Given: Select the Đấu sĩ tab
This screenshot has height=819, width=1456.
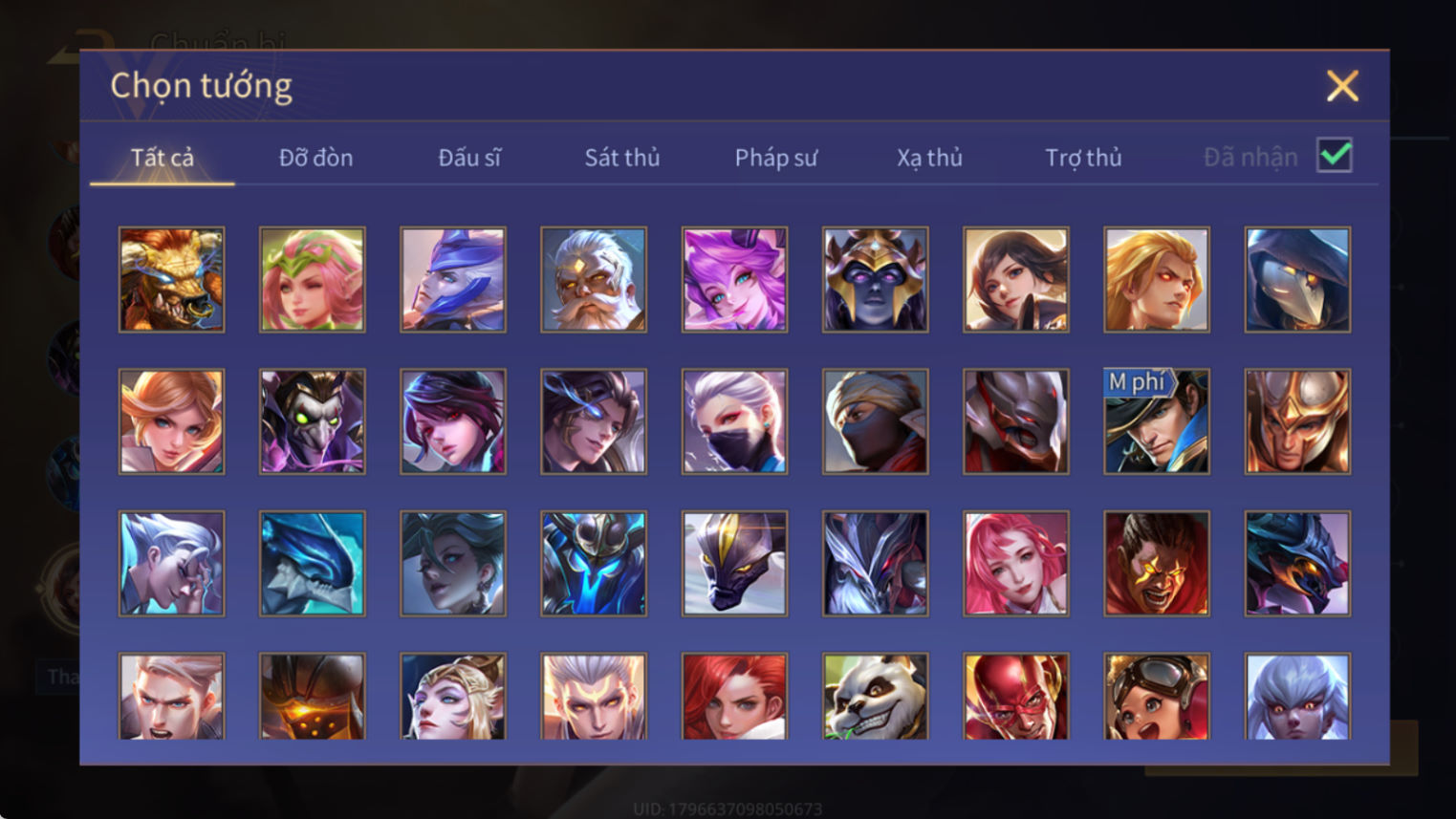Looking at the screenshot, I should [x=468, y=158].
